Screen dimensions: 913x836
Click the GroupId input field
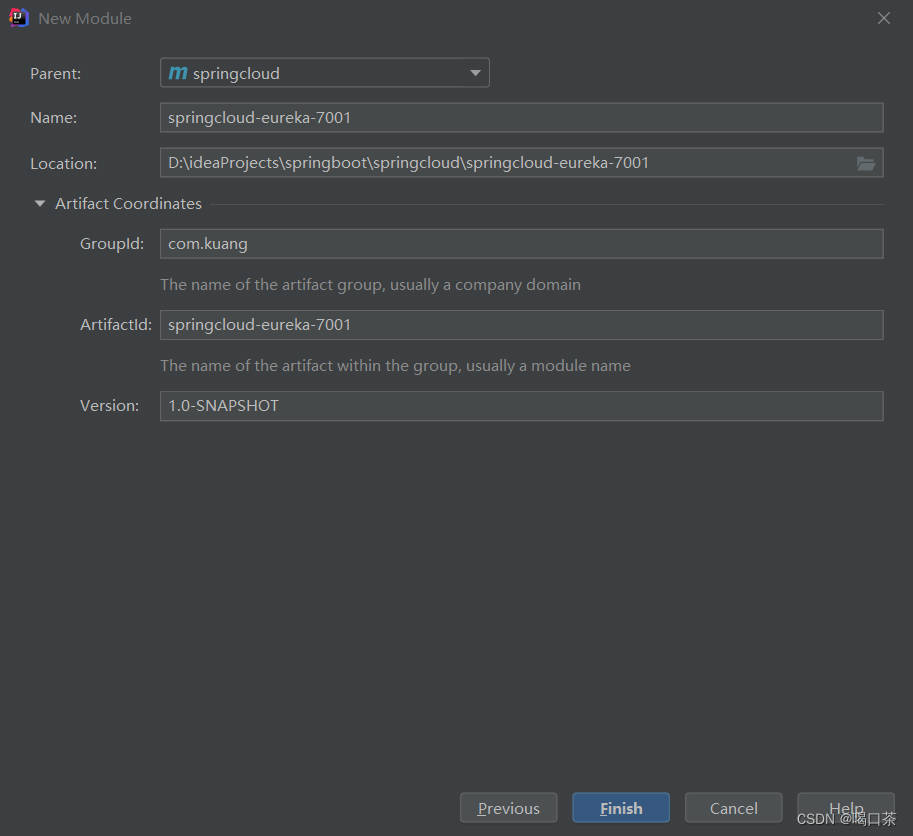click(521, 243)
